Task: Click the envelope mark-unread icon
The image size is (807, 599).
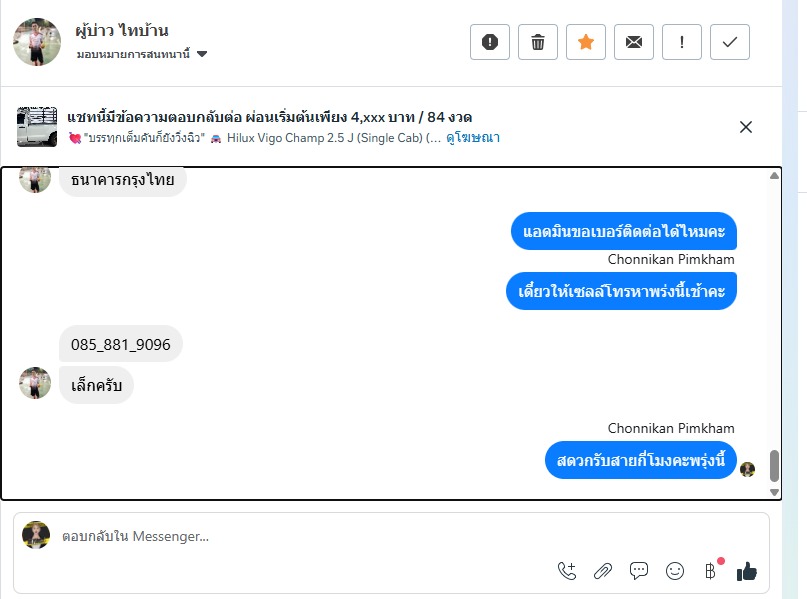Action: coord(634,42)
